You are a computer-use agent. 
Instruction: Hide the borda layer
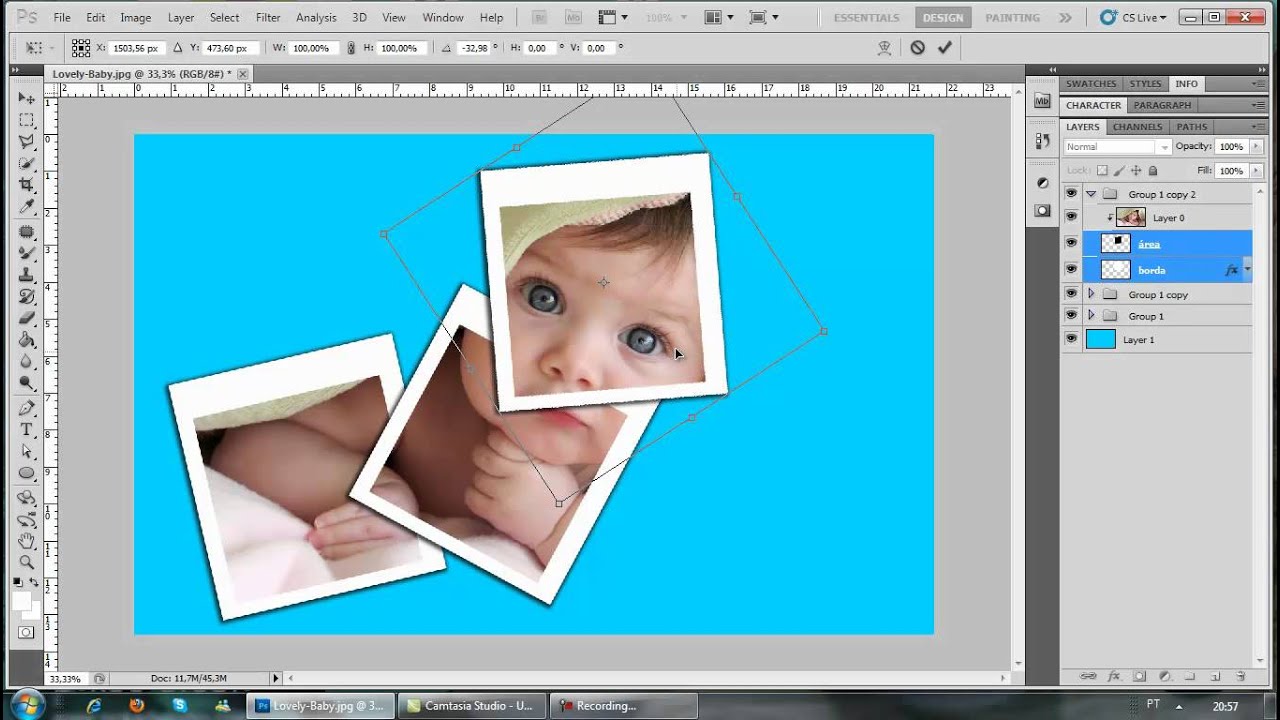(x=1071, y=269)
